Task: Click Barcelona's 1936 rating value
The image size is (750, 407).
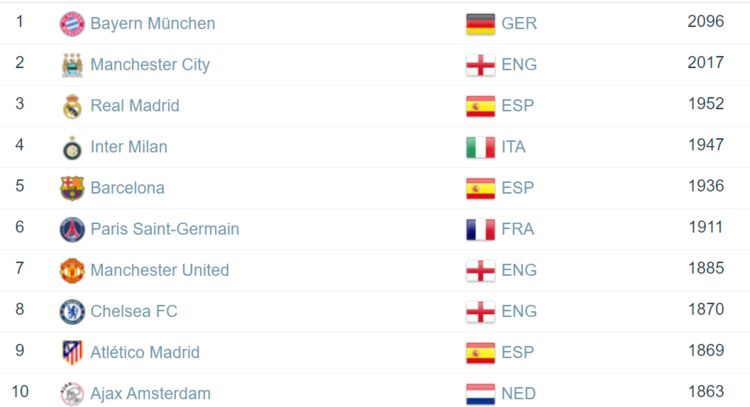Action: pyautogui.click(x=705, y=187)
